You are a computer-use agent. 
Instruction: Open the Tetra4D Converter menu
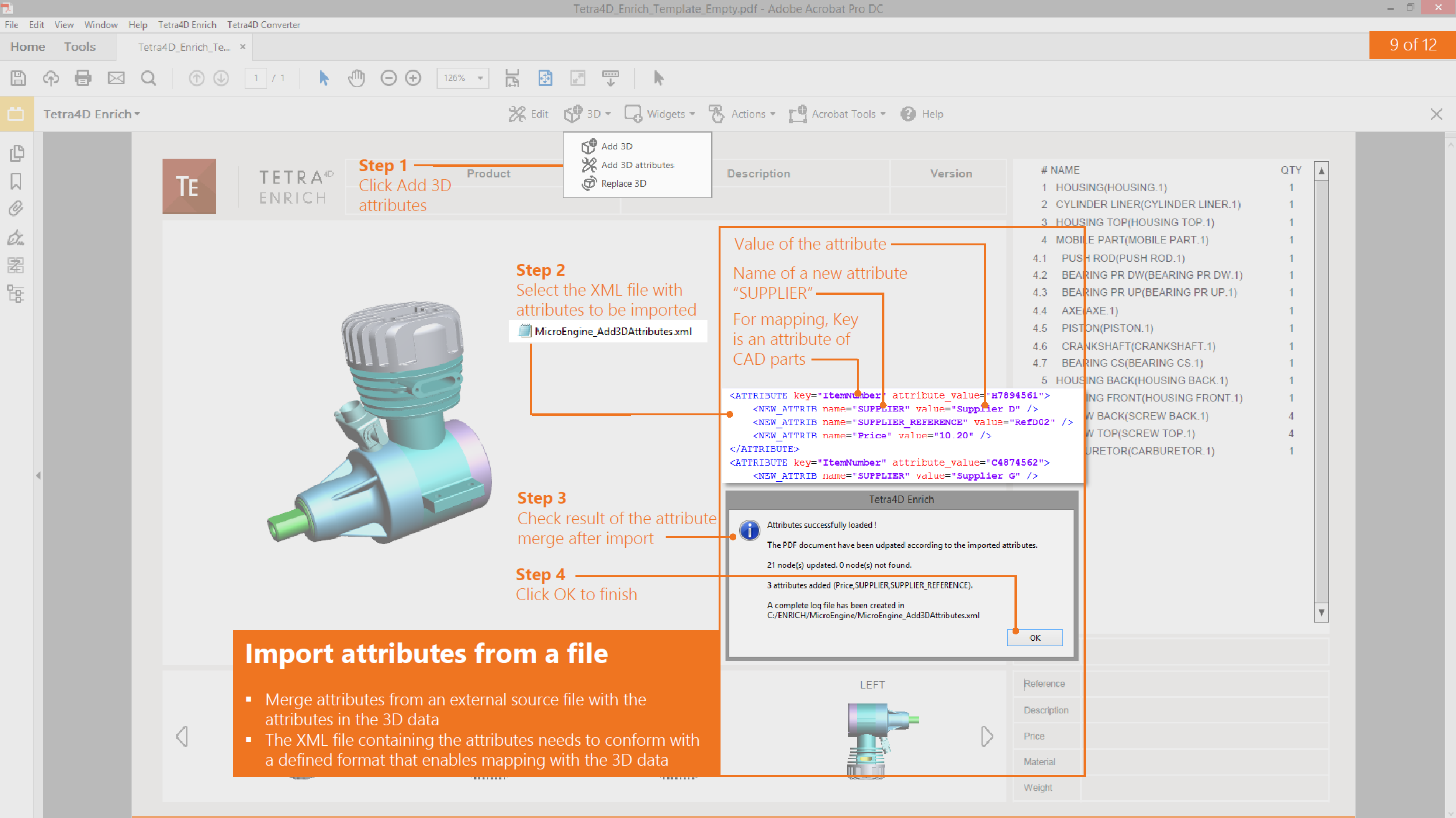263,25
